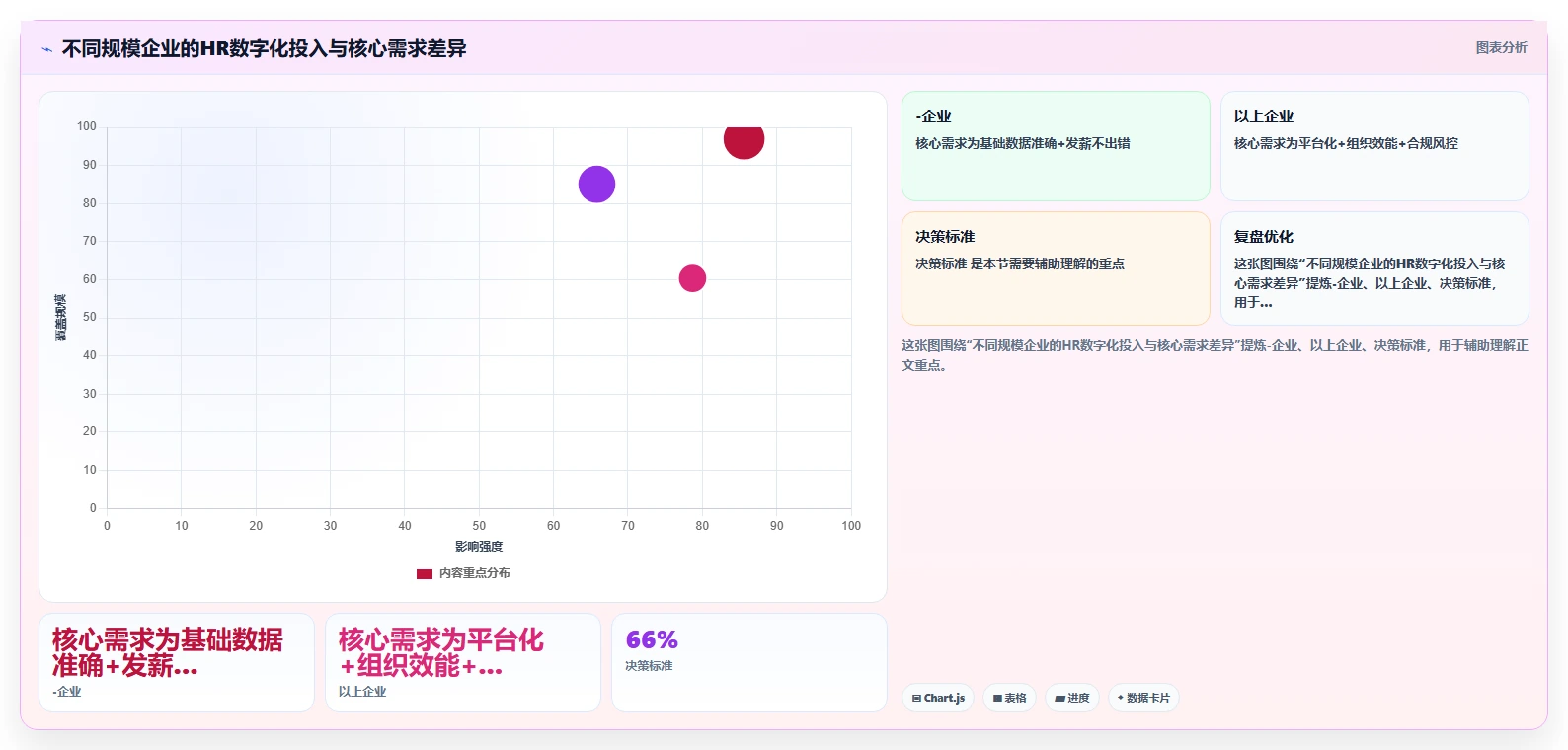Screen dimensions: 1568x750
Task: Click 决策标准 是本节需要辅助理解的重点 text
Action: tap(1020, 263)
